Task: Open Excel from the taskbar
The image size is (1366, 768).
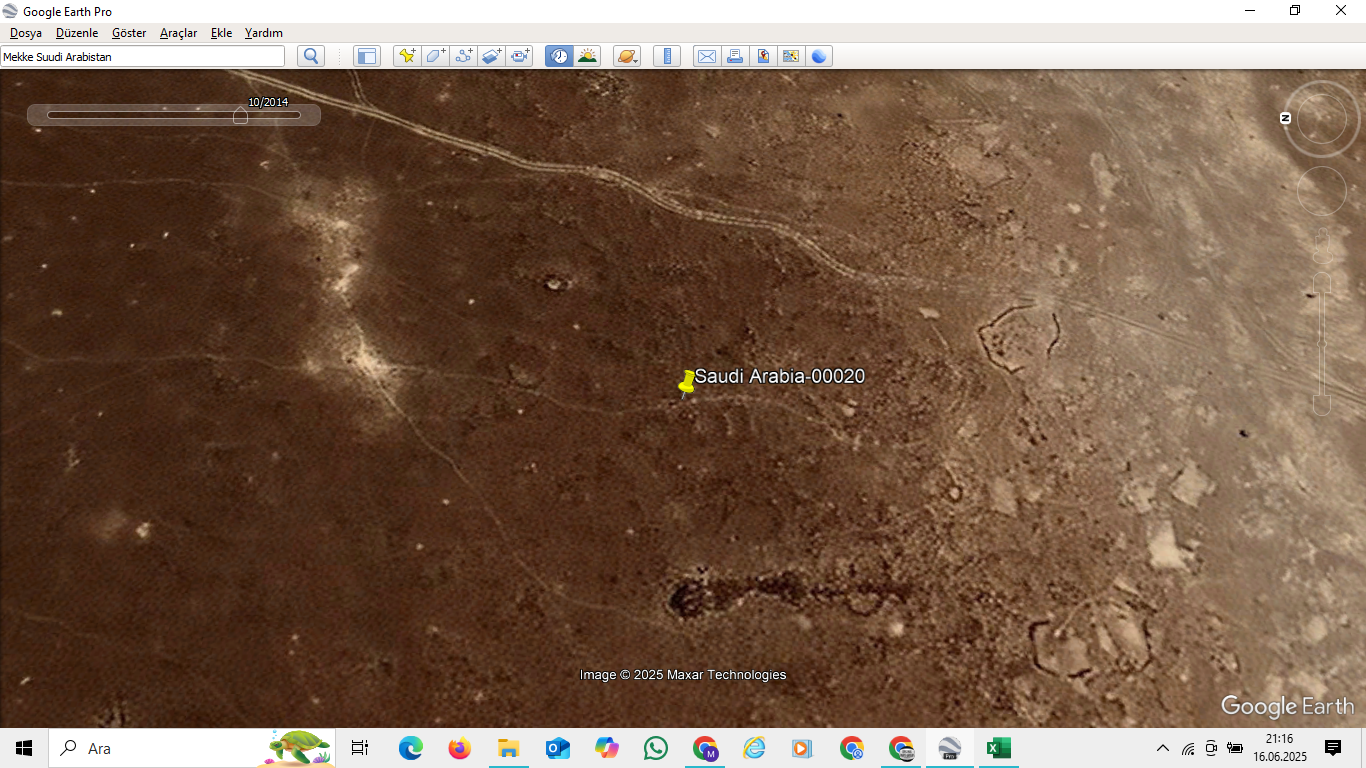Action: [998, 748]
